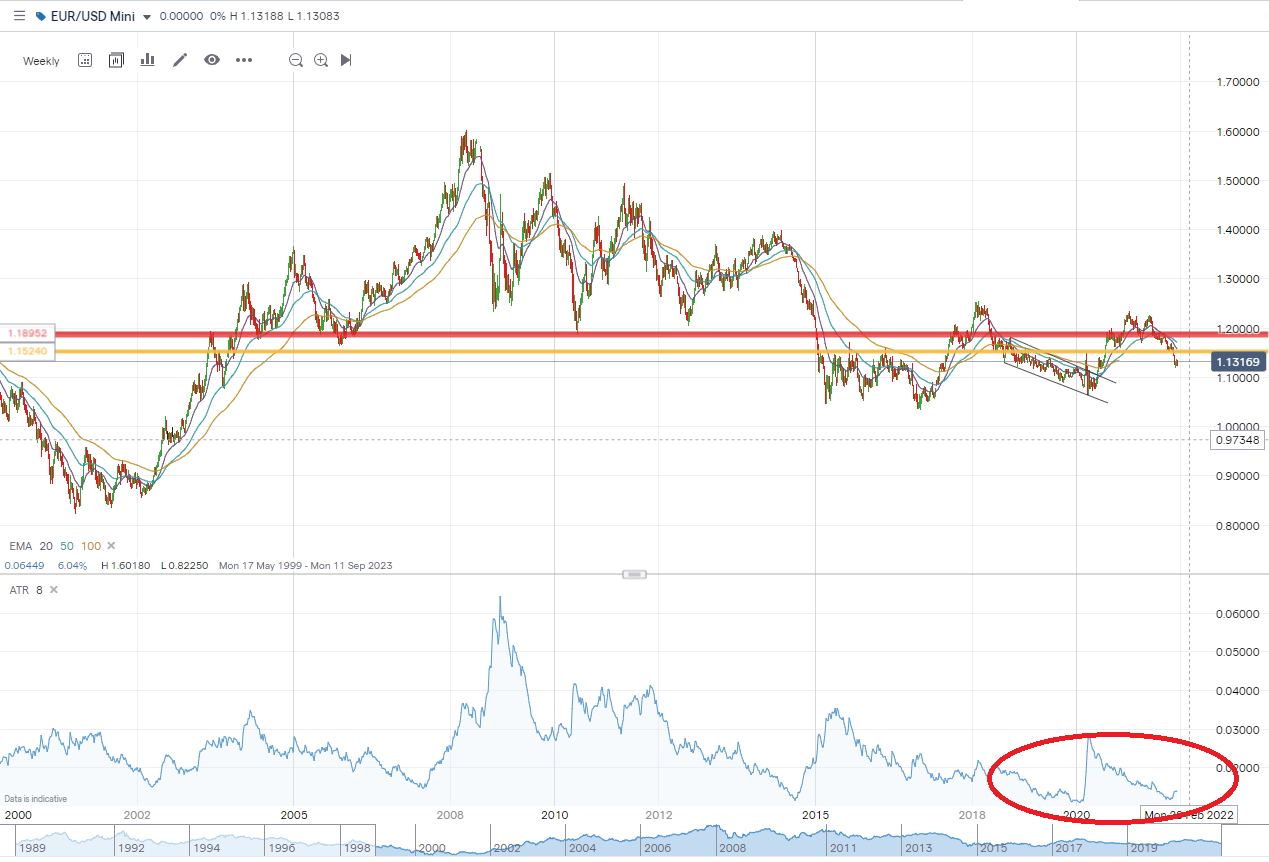The width and height of the screenshot is (1269, 862).
Task: Open the hamburger menu
Action: [x=19, y=17]
